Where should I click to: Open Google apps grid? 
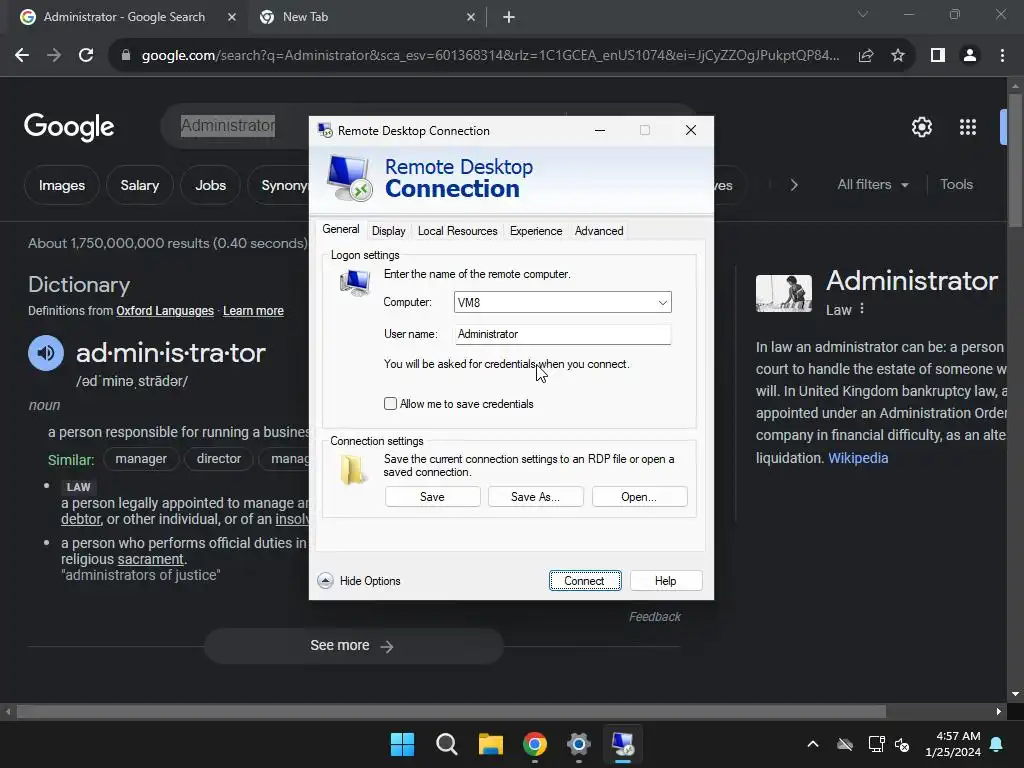tap(968, 127)
